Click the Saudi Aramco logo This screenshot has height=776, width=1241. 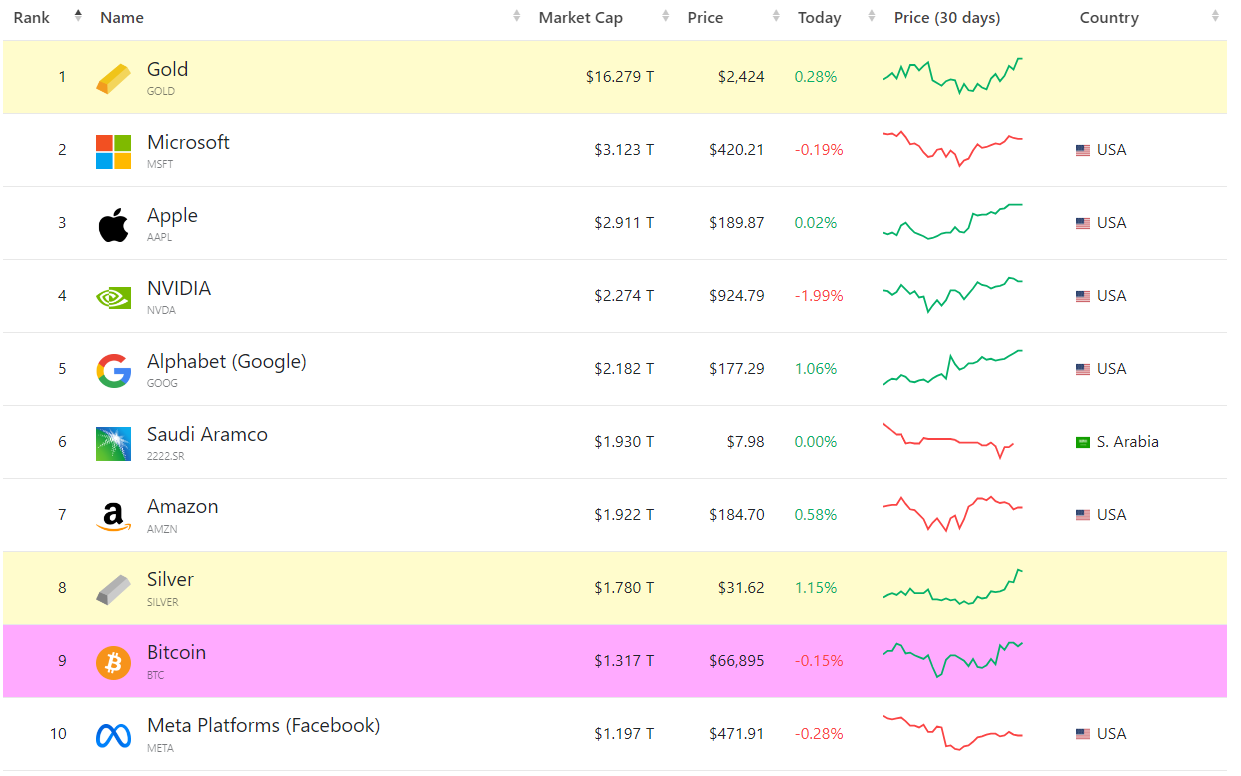click(113, 443)
